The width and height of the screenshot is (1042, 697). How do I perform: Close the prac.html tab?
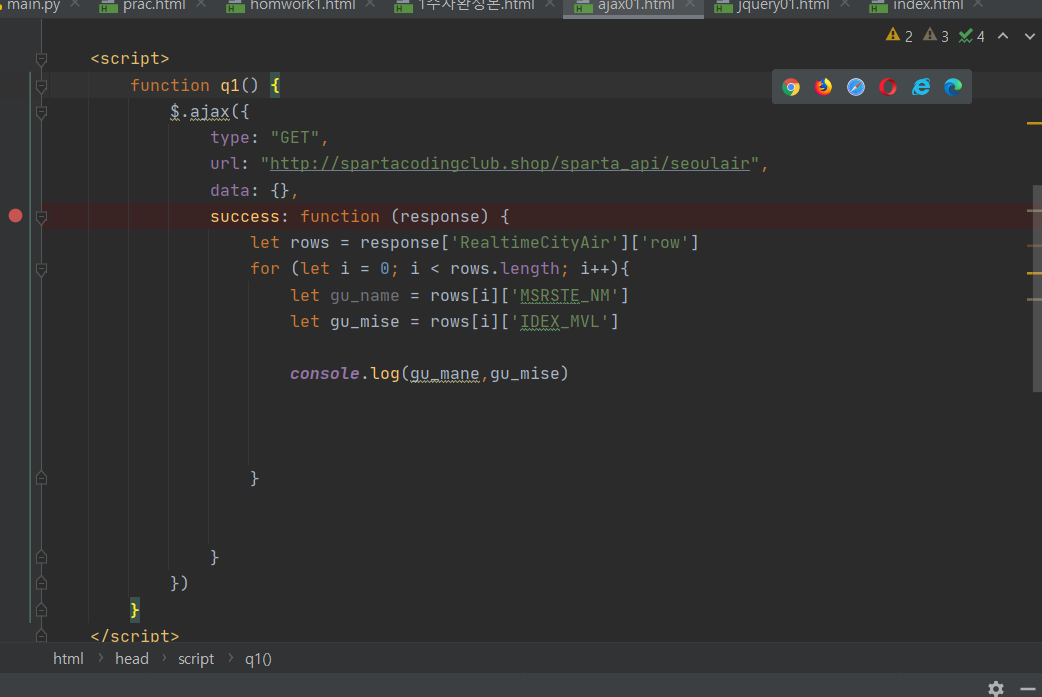coord(201,4)
